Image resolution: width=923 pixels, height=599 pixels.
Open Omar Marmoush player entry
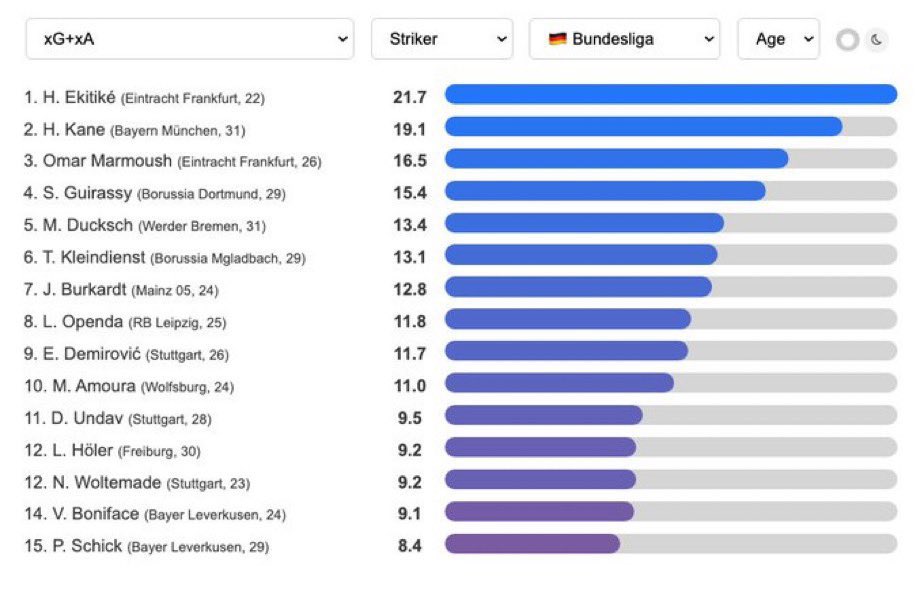click(x=107, y=161)
